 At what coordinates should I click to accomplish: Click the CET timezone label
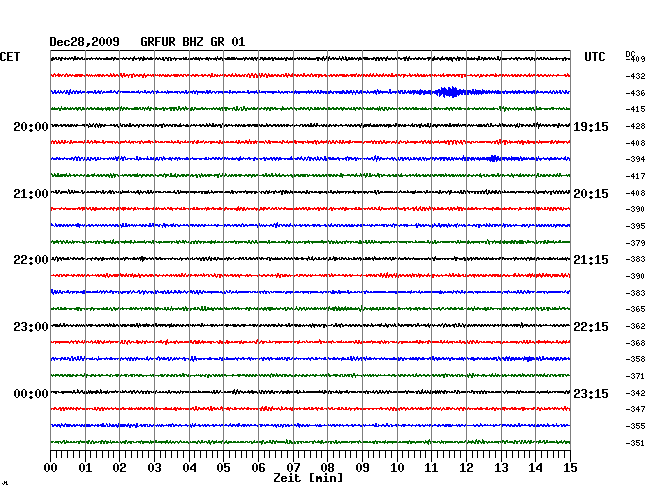point(10,57)
